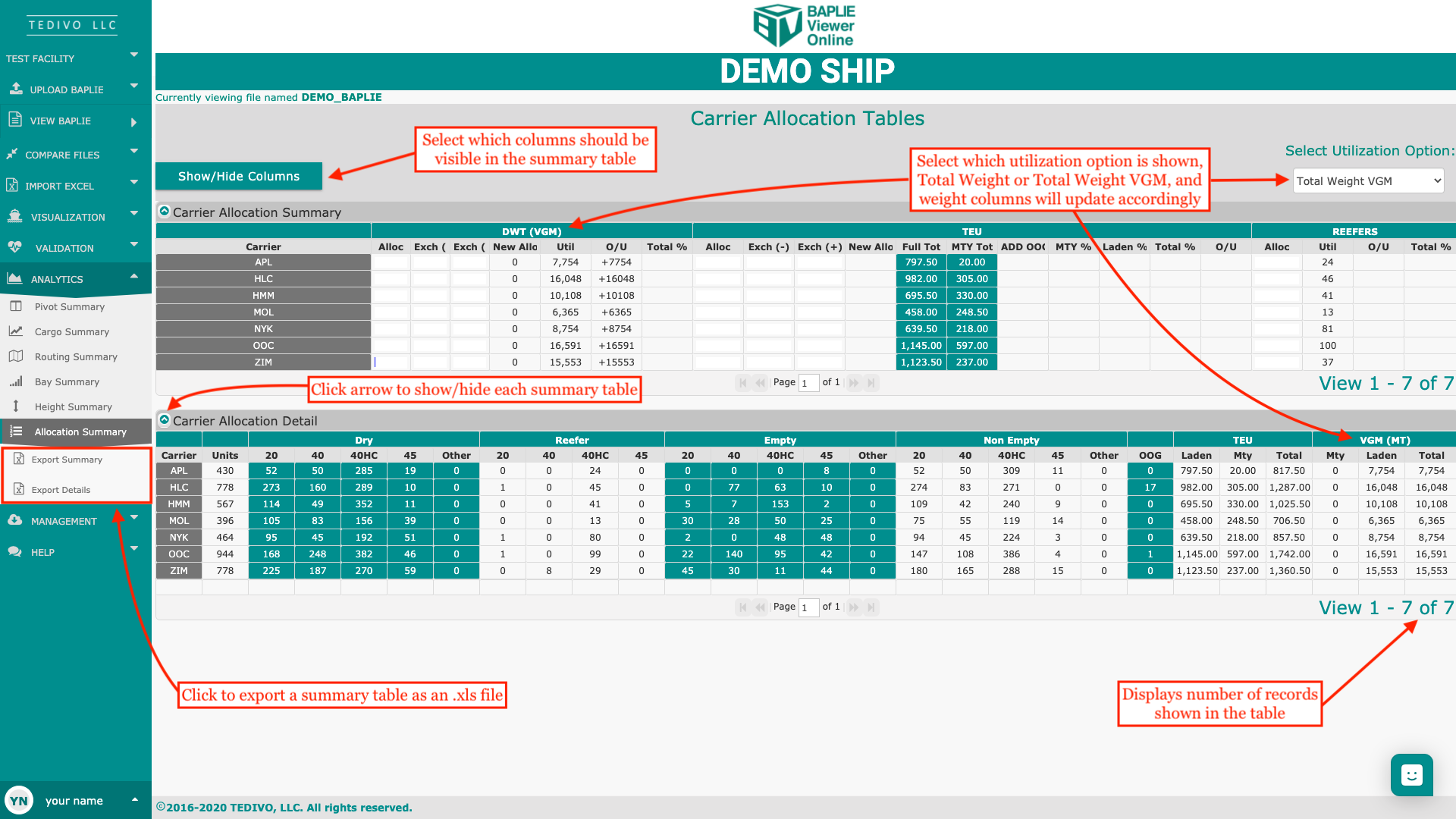This screenshot has width=1456, height=819.
Task: Collapse the Carrier Allocation Summary table
Action: pos(164,212)
